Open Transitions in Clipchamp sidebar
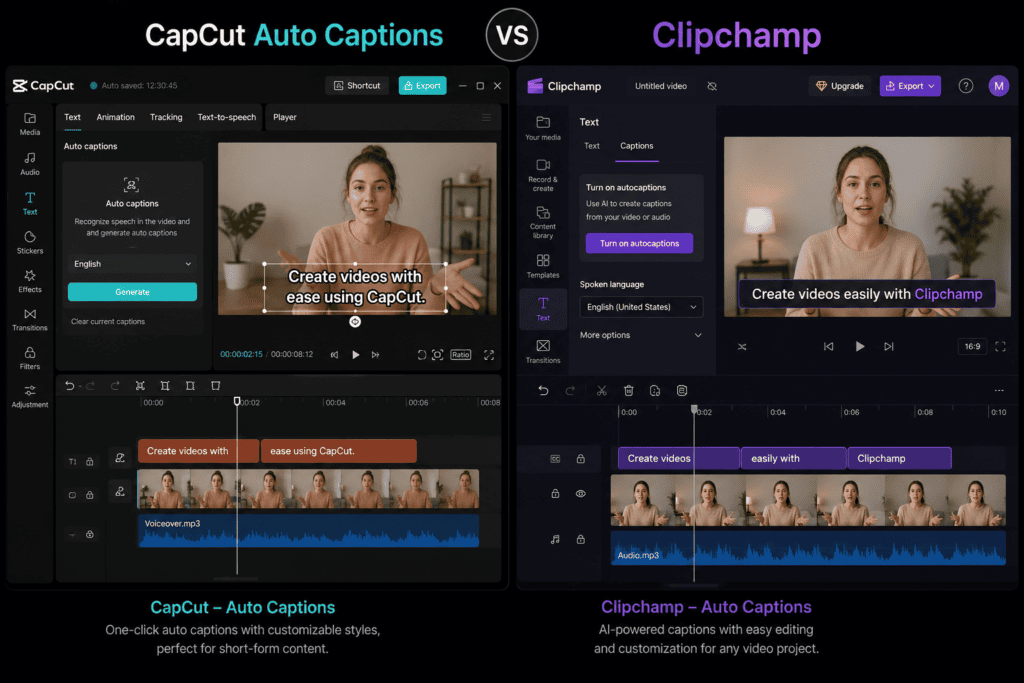Screen dimensions: 1024x683 [x=543, y=351]
